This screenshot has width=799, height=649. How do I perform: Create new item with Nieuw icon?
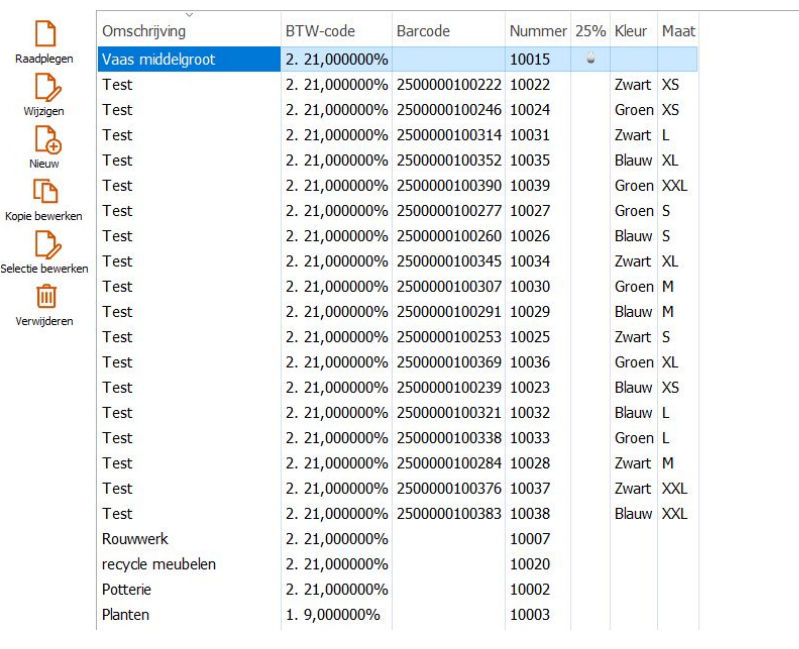(x=45, y=140)
